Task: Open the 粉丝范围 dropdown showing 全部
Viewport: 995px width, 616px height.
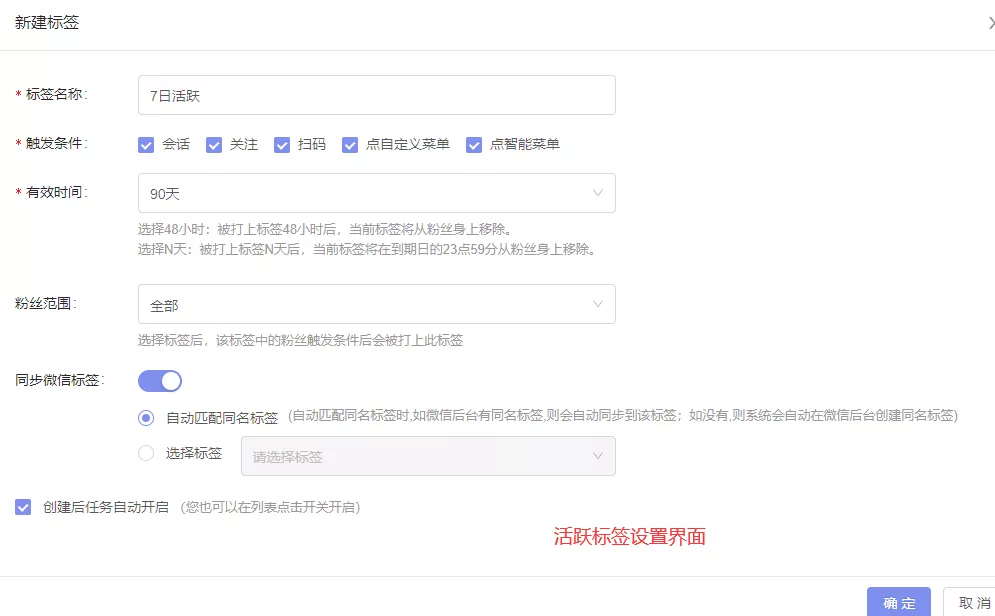Action: tap(376, 304)
